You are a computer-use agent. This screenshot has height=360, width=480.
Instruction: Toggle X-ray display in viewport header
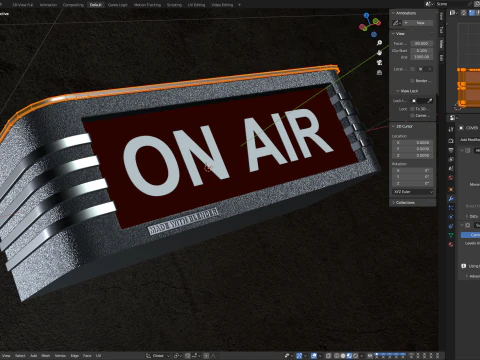(328, 356)
